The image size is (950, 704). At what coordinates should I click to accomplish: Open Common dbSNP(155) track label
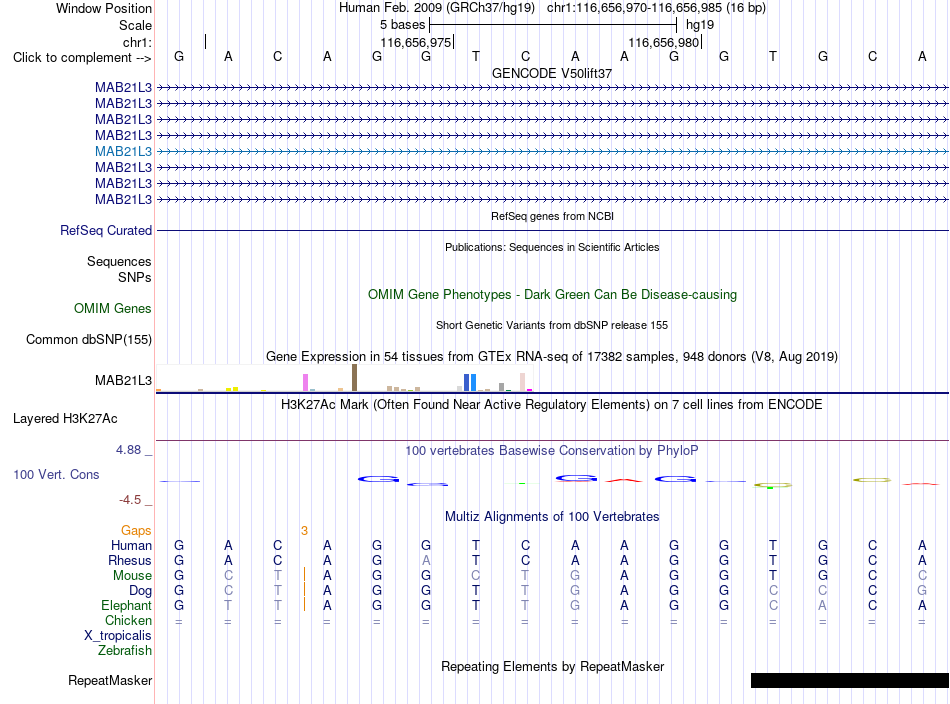[89, 339]
